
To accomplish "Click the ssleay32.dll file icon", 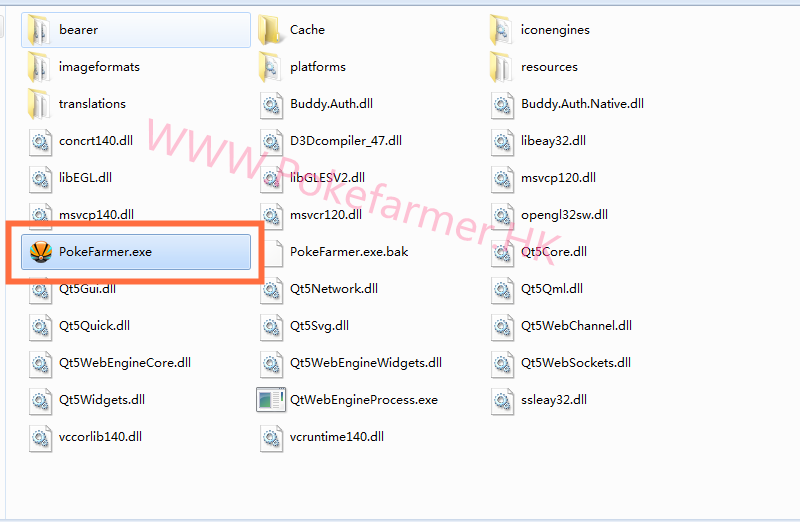I will 503,400.
